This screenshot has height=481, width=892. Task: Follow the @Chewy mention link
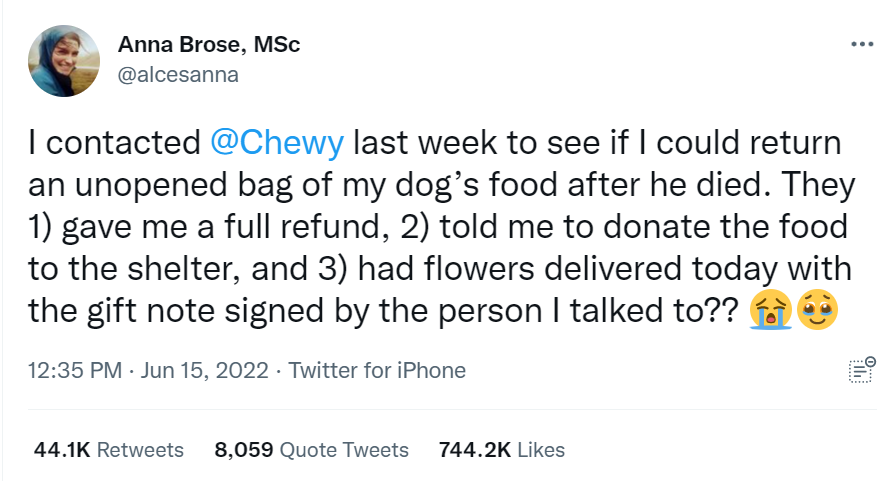278,143
